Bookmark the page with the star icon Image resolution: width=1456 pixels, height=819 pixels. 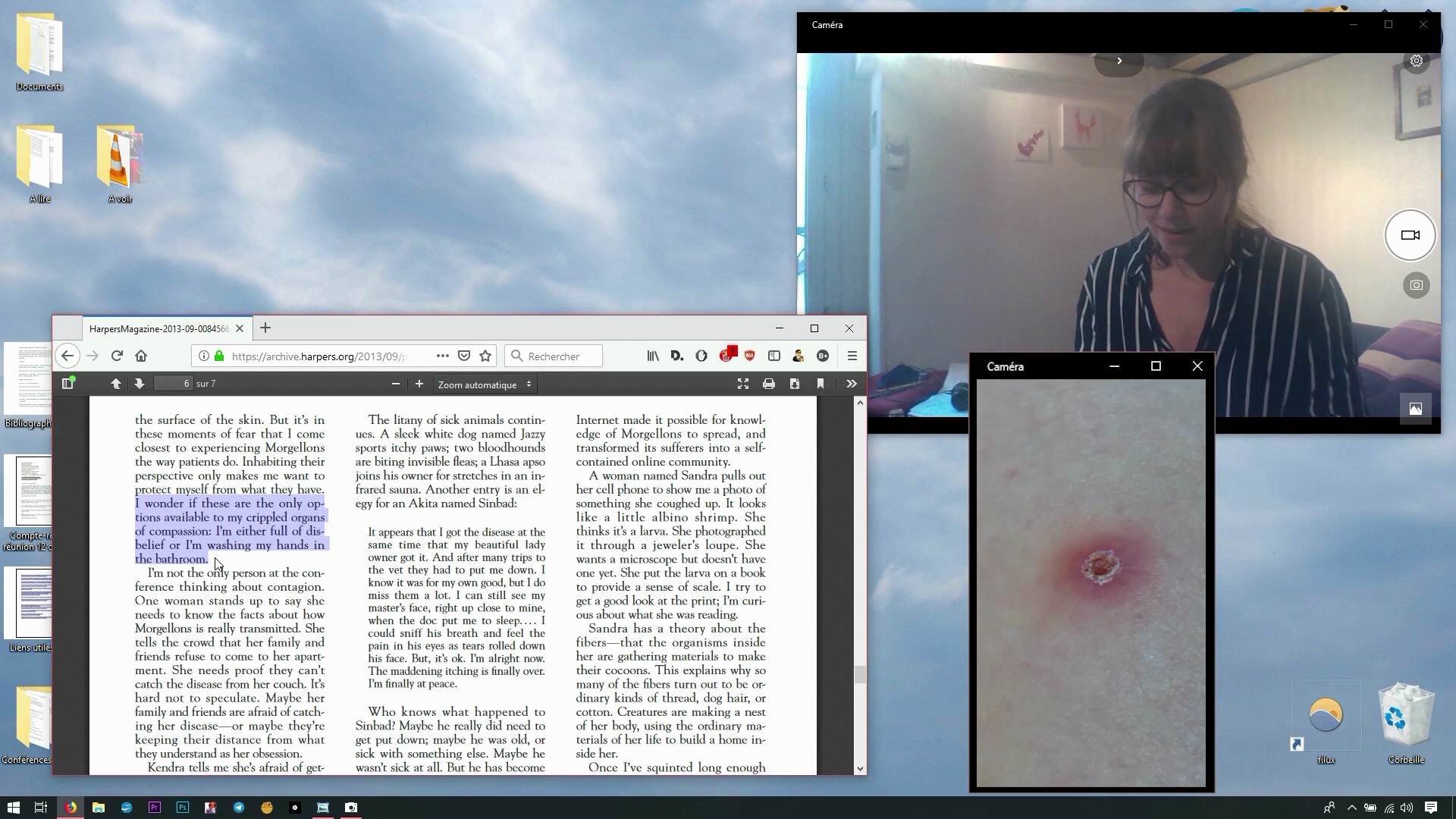pos(486,356)
